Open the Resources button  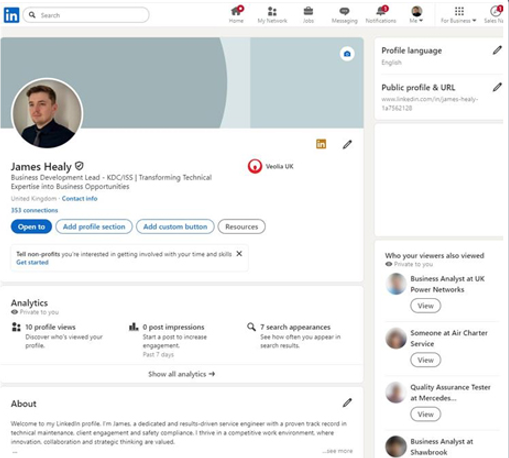point(242,227)
